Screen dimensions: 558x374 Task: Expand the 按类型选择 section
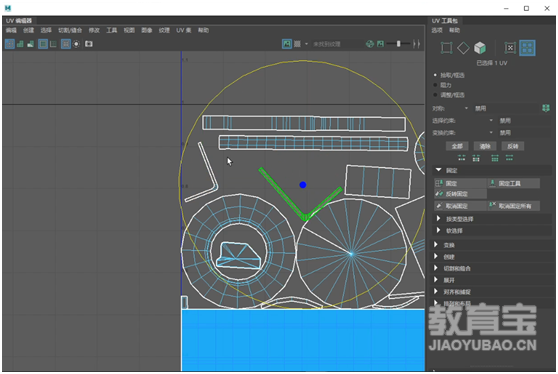tap(438, 218)
